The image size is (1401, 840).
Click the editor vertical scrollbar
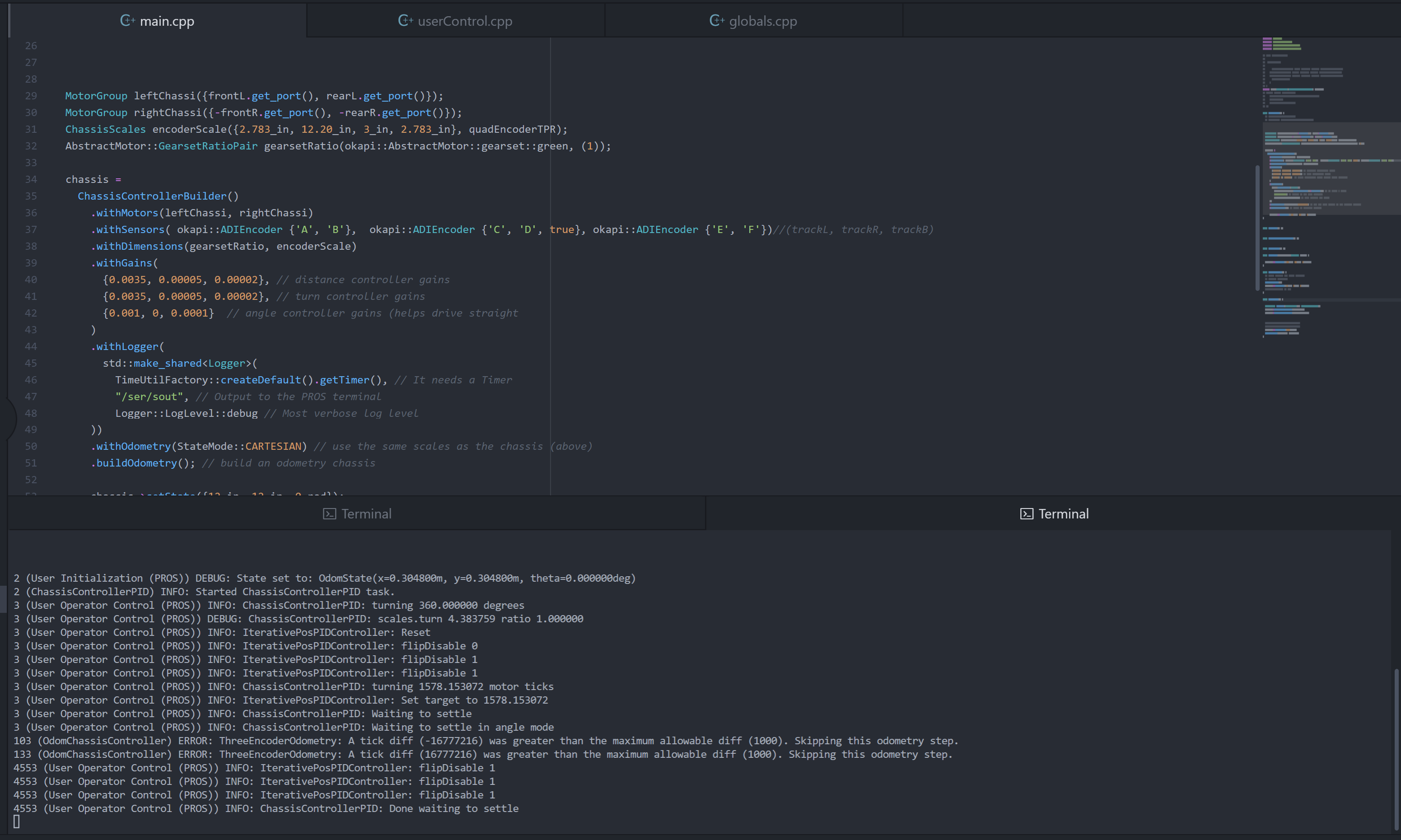click(x=1257, y=228)
